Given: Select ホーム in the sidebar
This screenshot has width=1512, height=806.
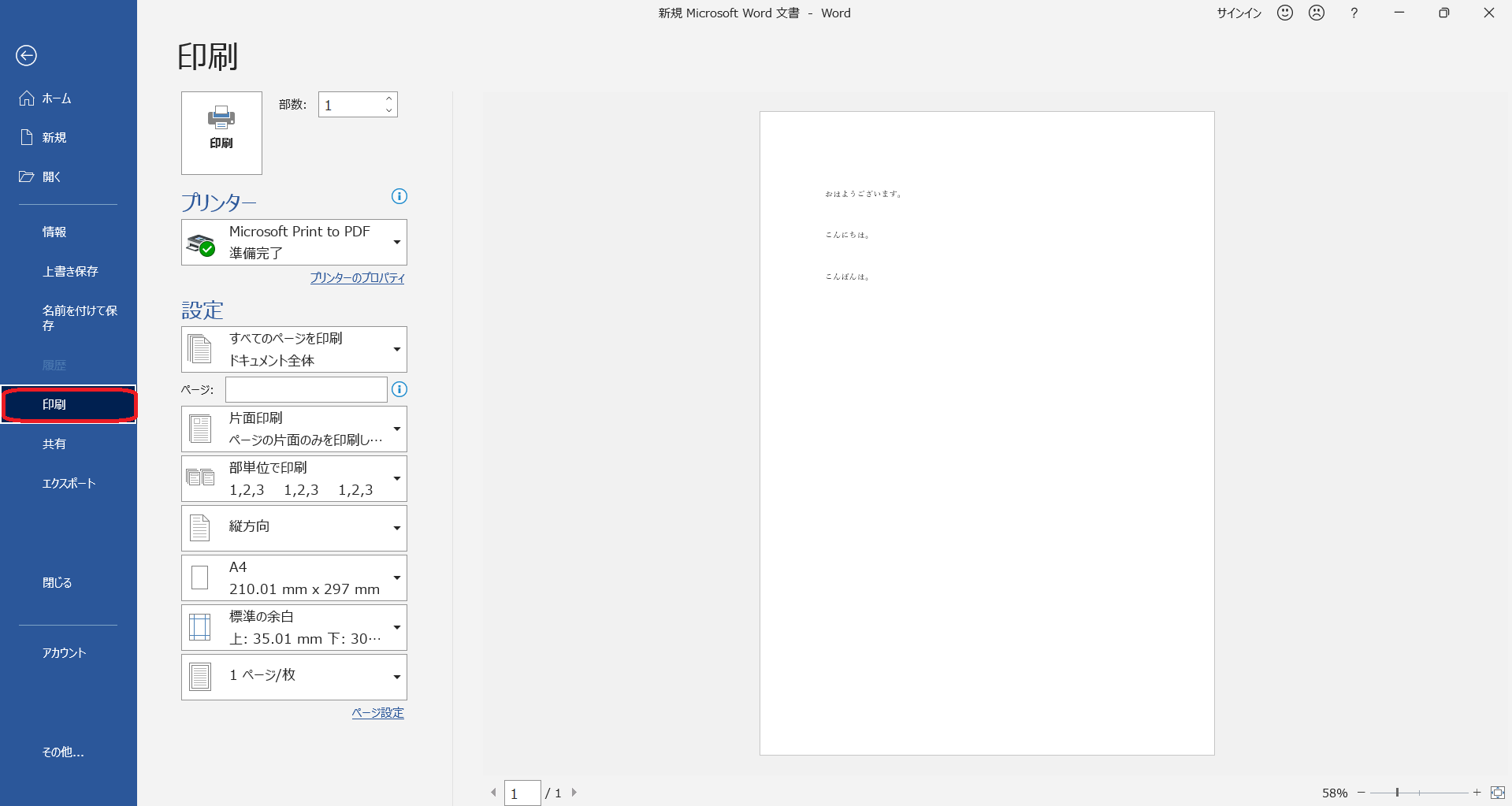Looking at the screenshot, I should pos(57,98).
